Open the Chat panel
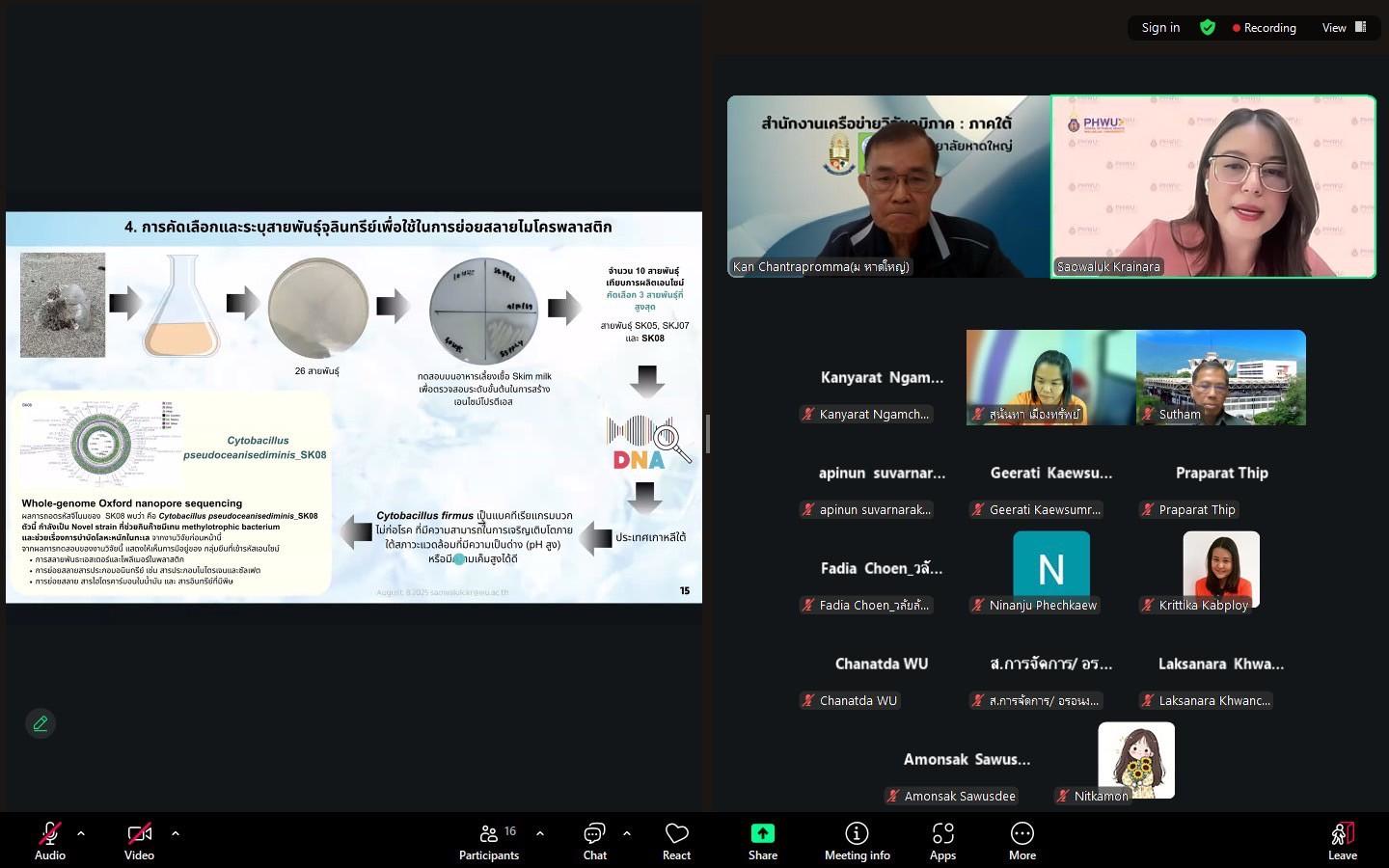 tap(594, 841)
